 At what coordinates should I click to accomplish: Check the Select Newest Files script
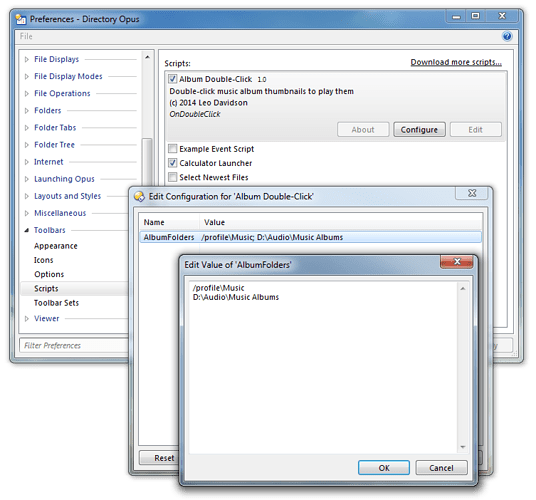pos(173,177)
